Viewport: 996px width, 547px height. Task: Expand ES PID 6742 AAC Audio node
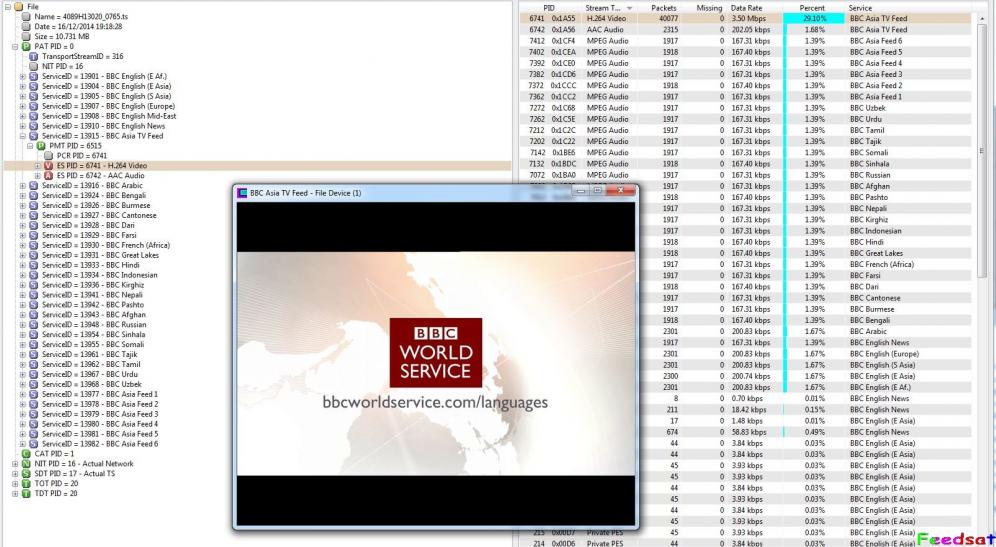click(37, 175)
